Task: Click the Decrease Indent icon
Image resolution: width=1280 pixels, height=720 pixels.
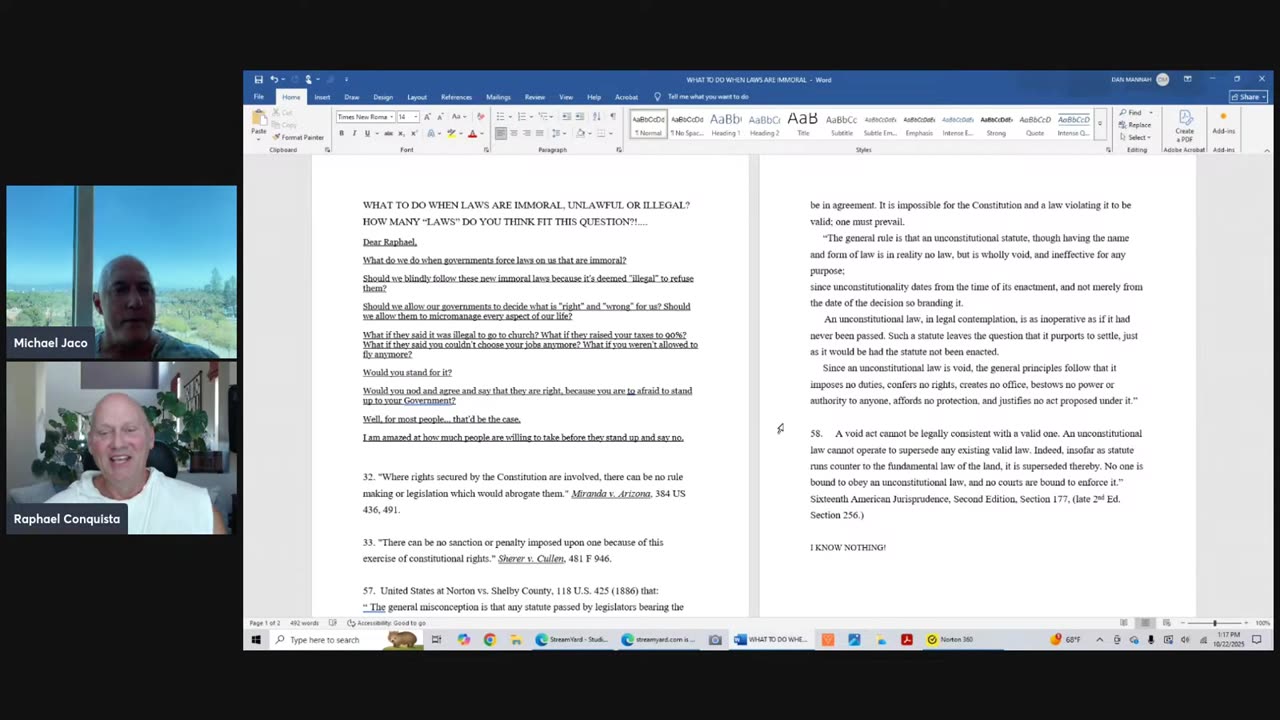Action: pos(566,117)
